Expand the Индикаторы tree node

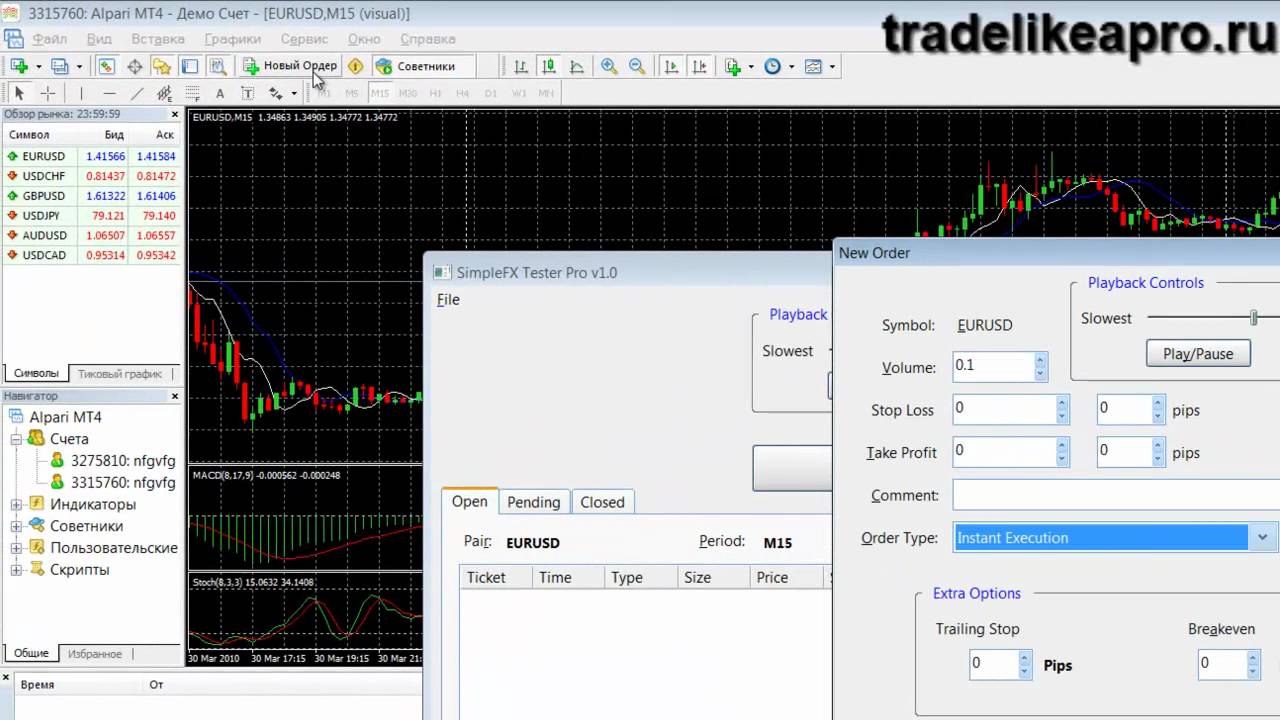(x=16, y=504)
